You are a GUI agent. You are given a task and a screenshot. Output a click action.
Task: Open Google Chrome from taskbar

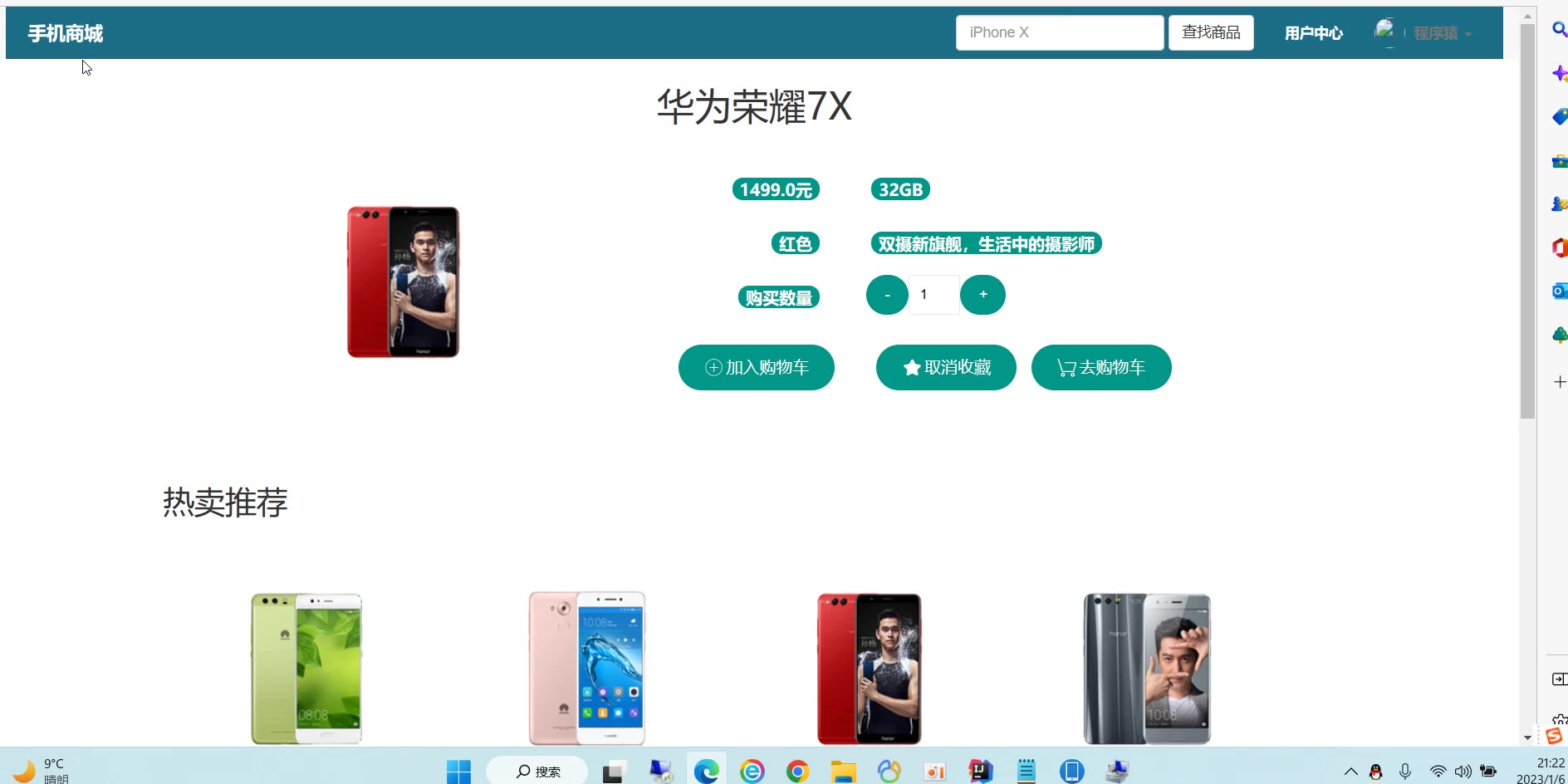tap(797, 772)
